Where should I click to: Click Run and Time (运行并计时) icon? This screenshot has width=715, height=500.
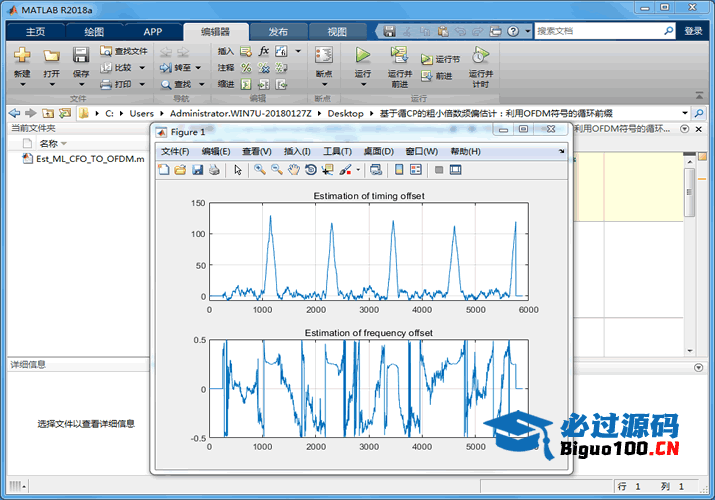(480, 55)
